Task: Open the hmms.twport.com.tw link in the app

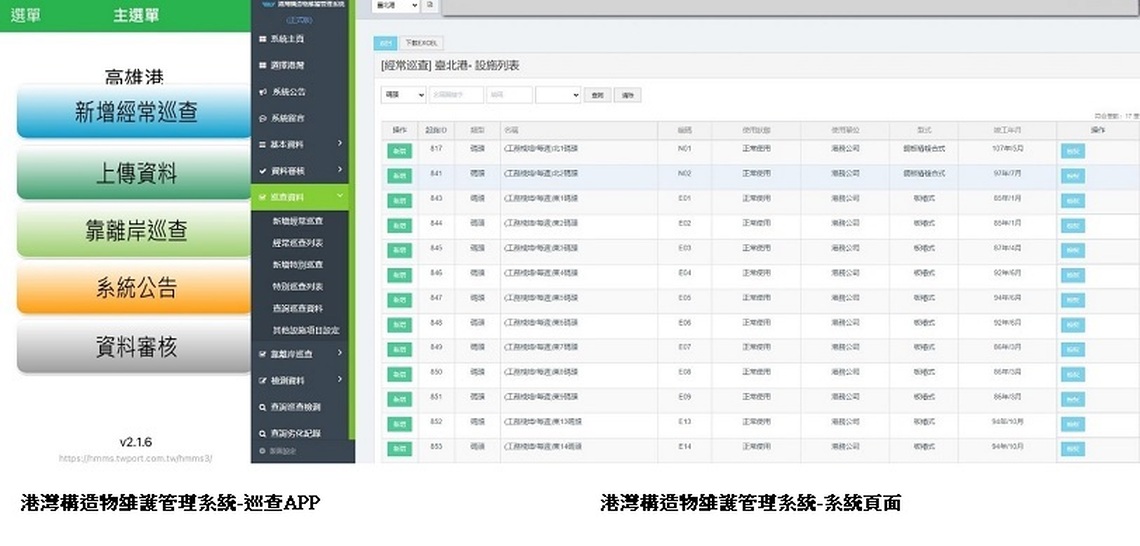Action: tap(135, 459)
